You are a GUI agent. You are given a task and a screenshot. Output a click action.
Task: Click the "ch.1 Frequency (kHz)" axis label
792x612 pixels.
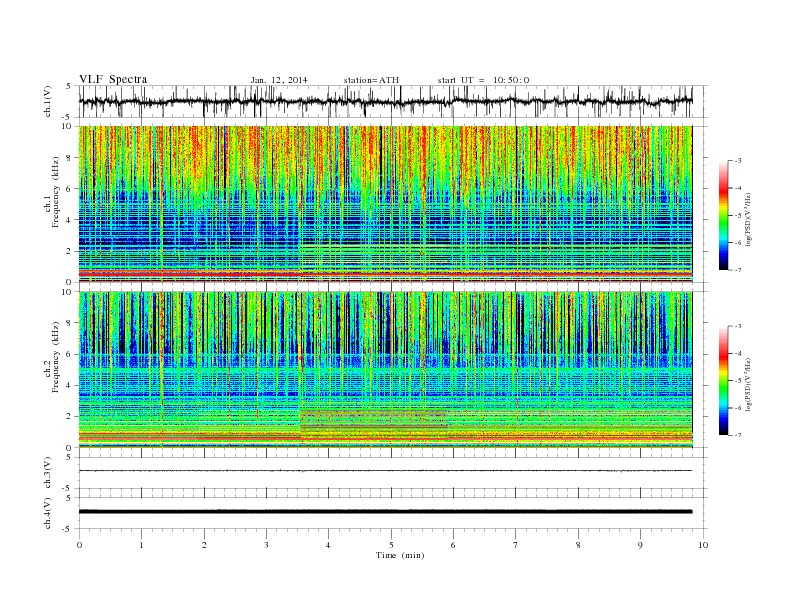point(52,192)
